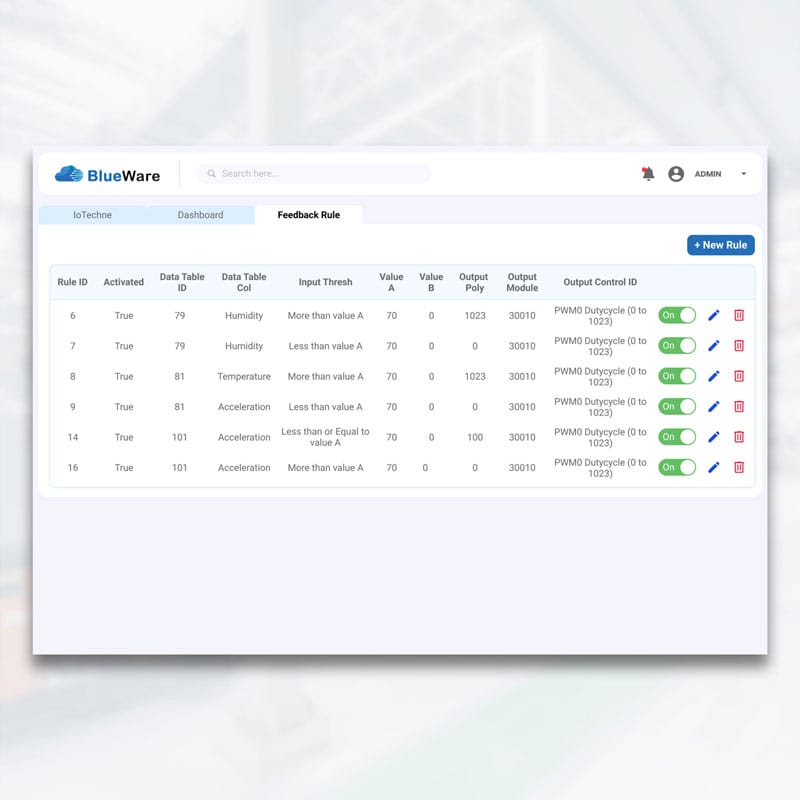Edit rule 14 with pencil icon
The height and width of the screenshot is (800, 800).
click(x=714, y=437)
